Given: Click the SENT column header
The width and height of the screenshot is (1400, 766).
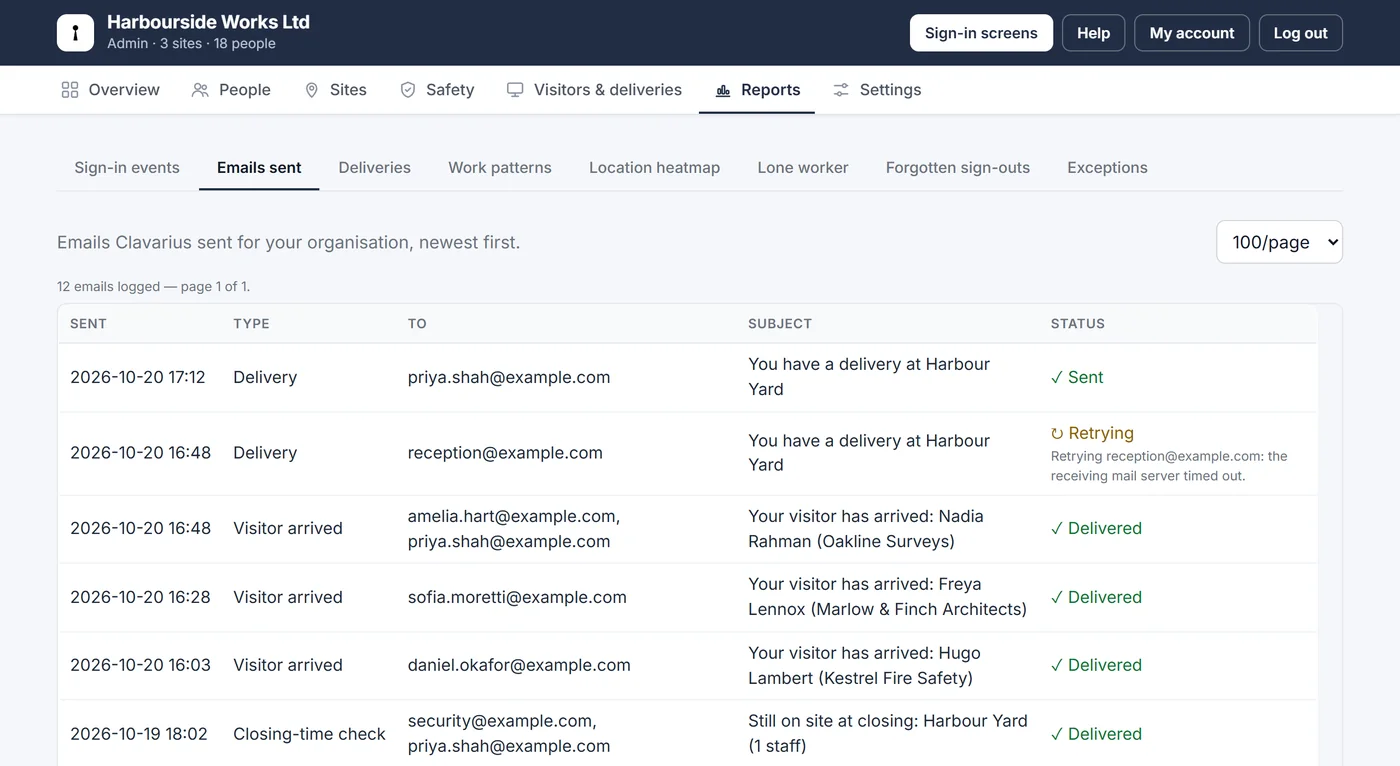Looking at the screenshot, I should (88, 324).
